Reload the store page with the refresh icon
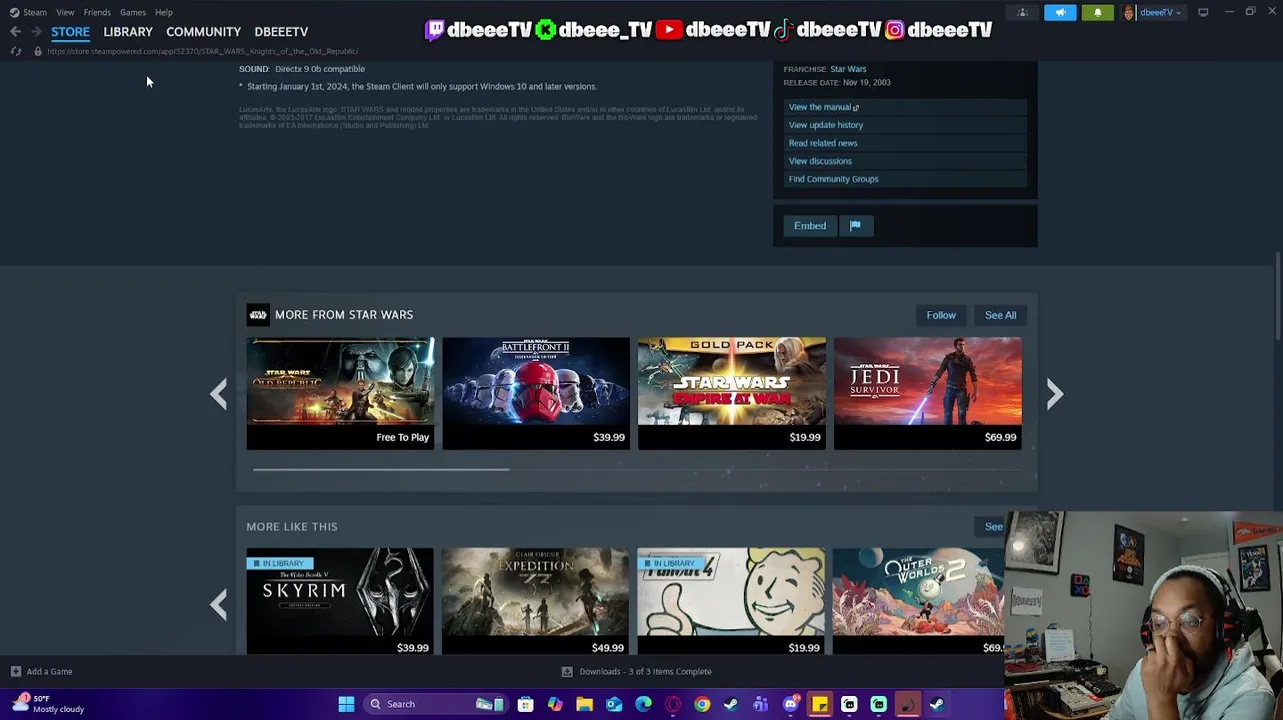1283x720 pixels. 16,51
